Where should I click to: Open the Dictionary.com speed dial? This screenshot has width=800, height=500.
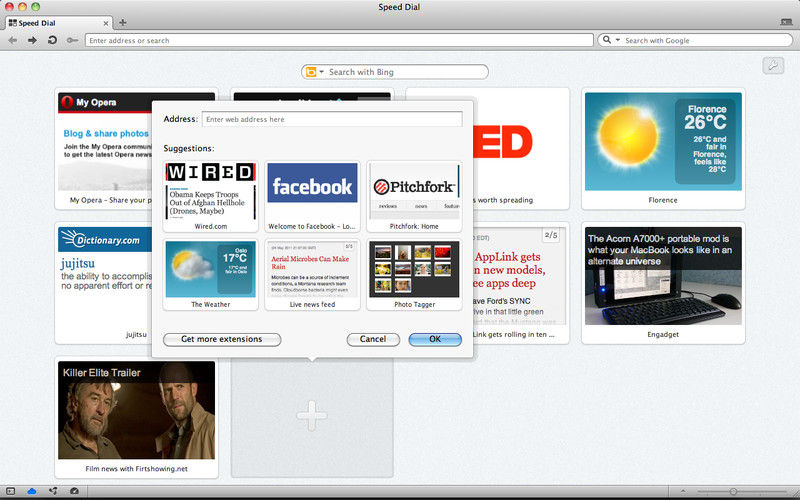point(104,283)
